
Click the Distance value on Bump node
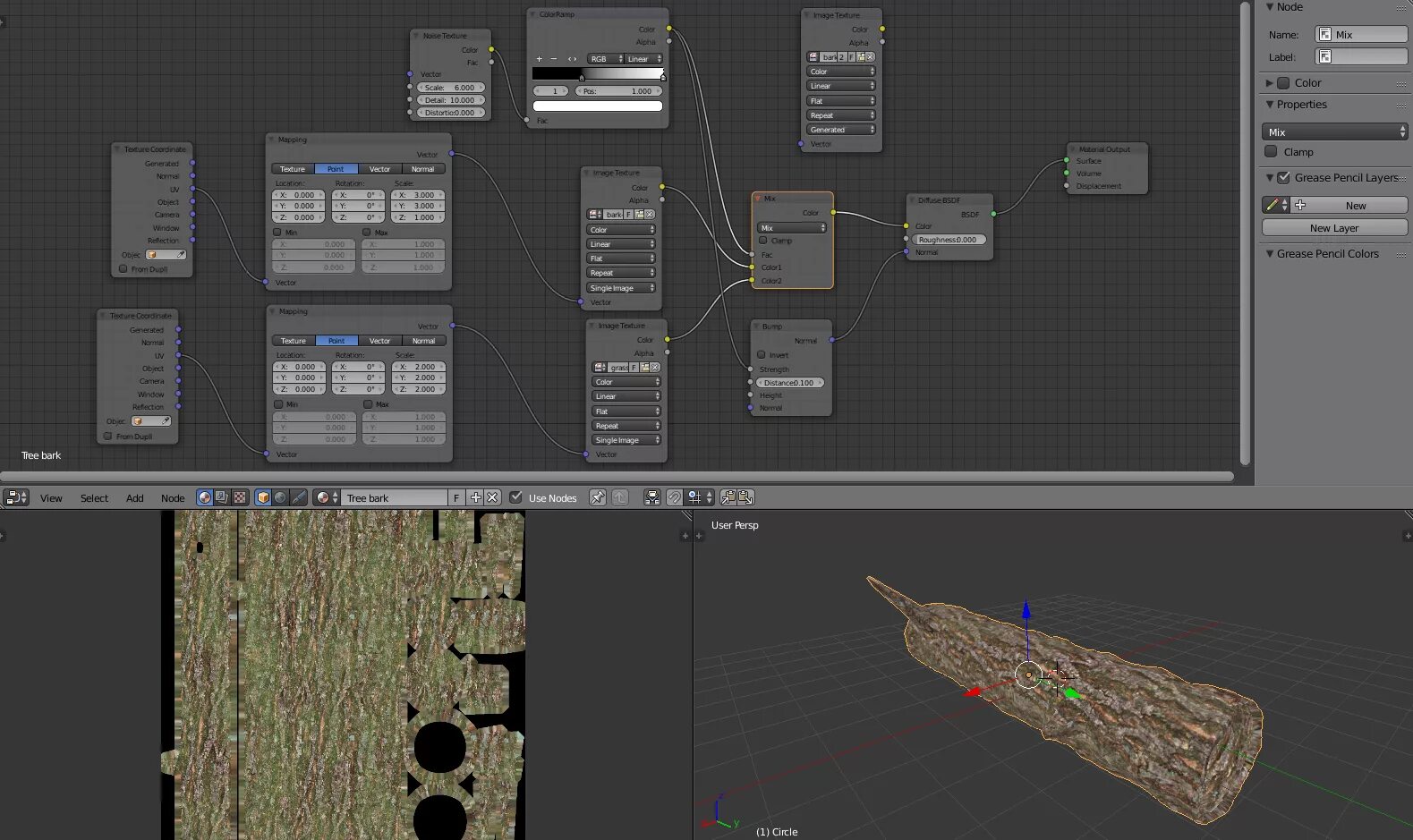(789, 383)
